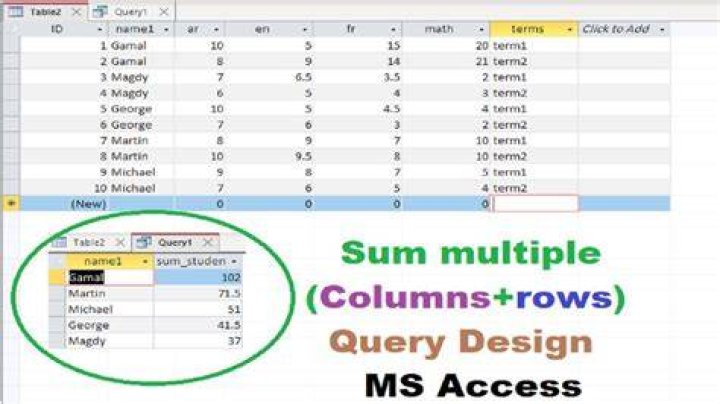Viewport: 720px width, 404px height.
Task: Select the ID column header
Action: [x=64, y=29]
